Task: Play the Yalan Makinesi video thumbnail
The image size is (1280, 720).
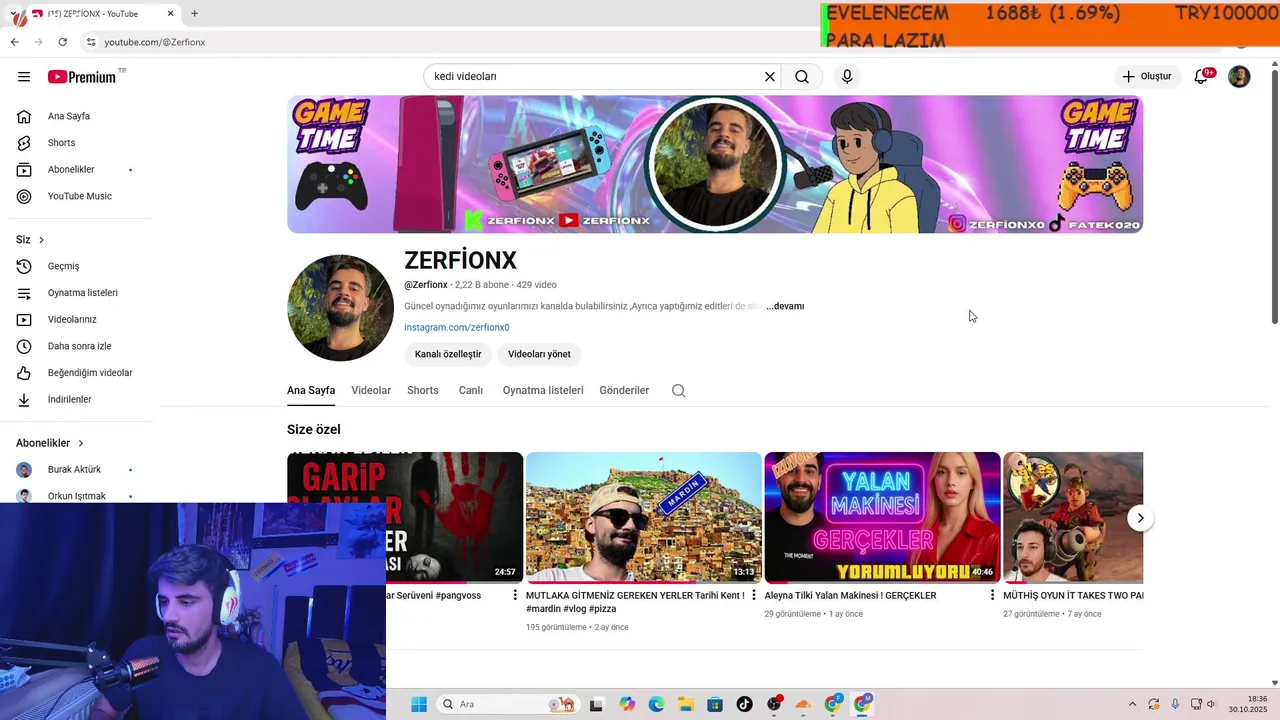Action: tap(882, 518)
